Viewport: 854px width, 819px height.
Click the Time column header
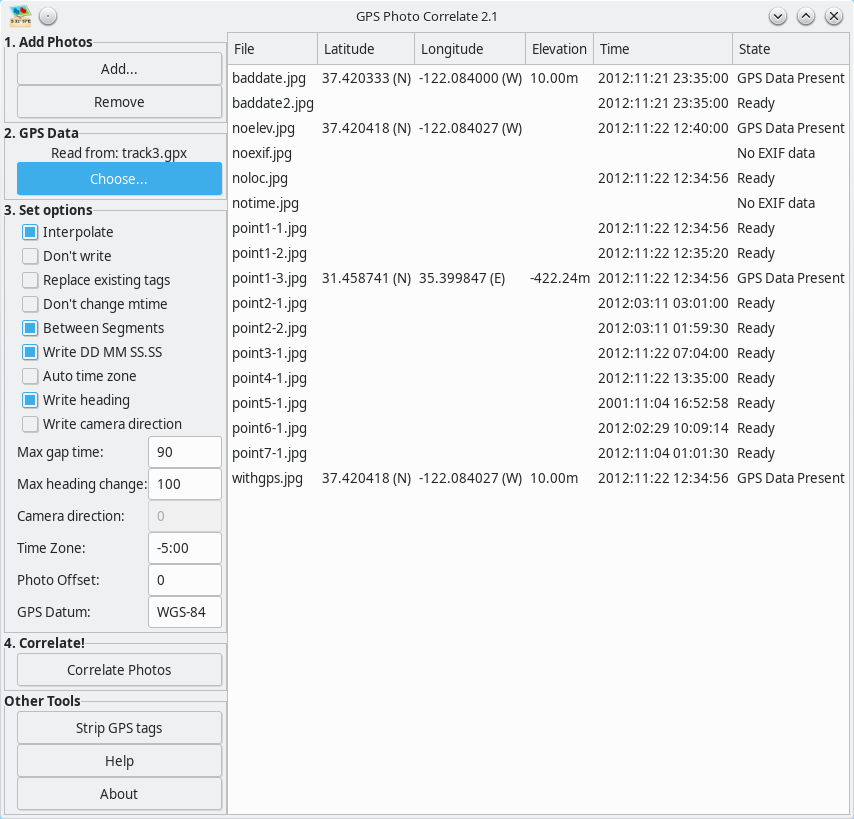[661, 49]
